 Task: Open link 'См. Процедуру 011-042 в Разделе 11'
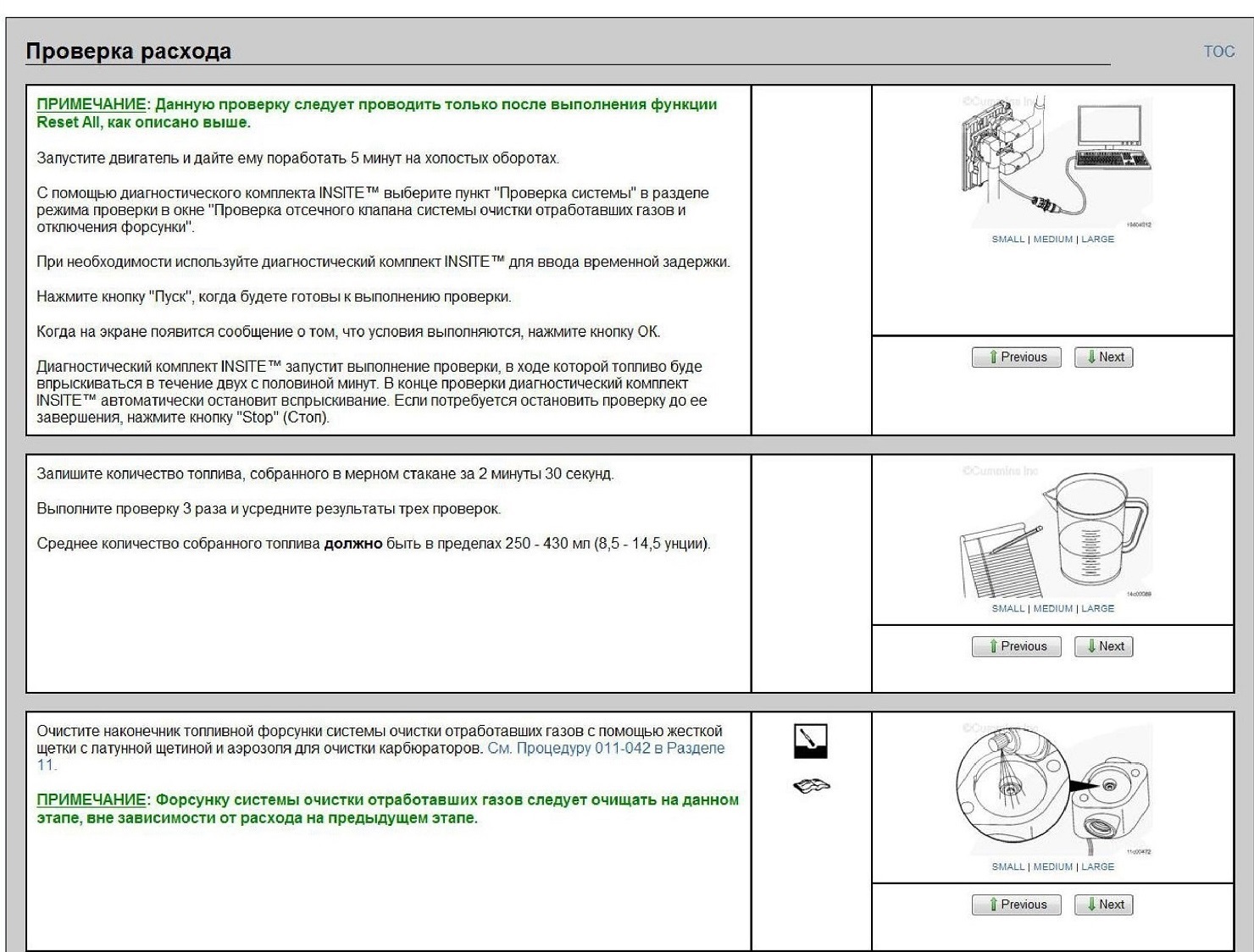[x=606, y=749]
